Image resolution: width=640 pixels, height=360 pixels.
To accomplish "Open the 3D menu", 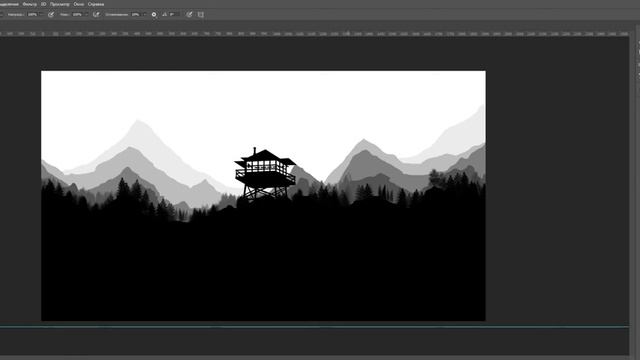I will (x=44, y=4).
